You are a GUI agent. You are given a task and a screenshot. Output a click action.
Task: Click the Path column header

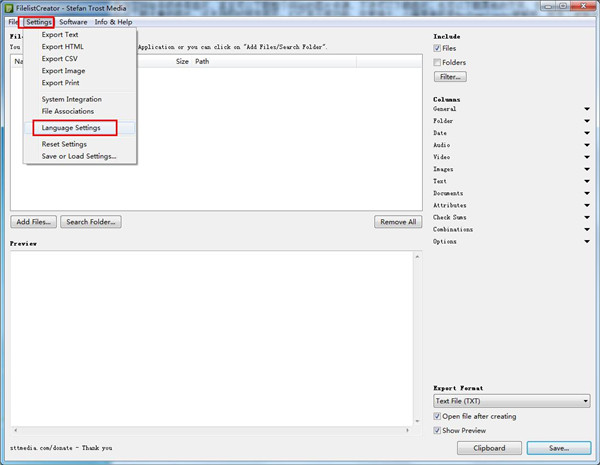point(202,62)
